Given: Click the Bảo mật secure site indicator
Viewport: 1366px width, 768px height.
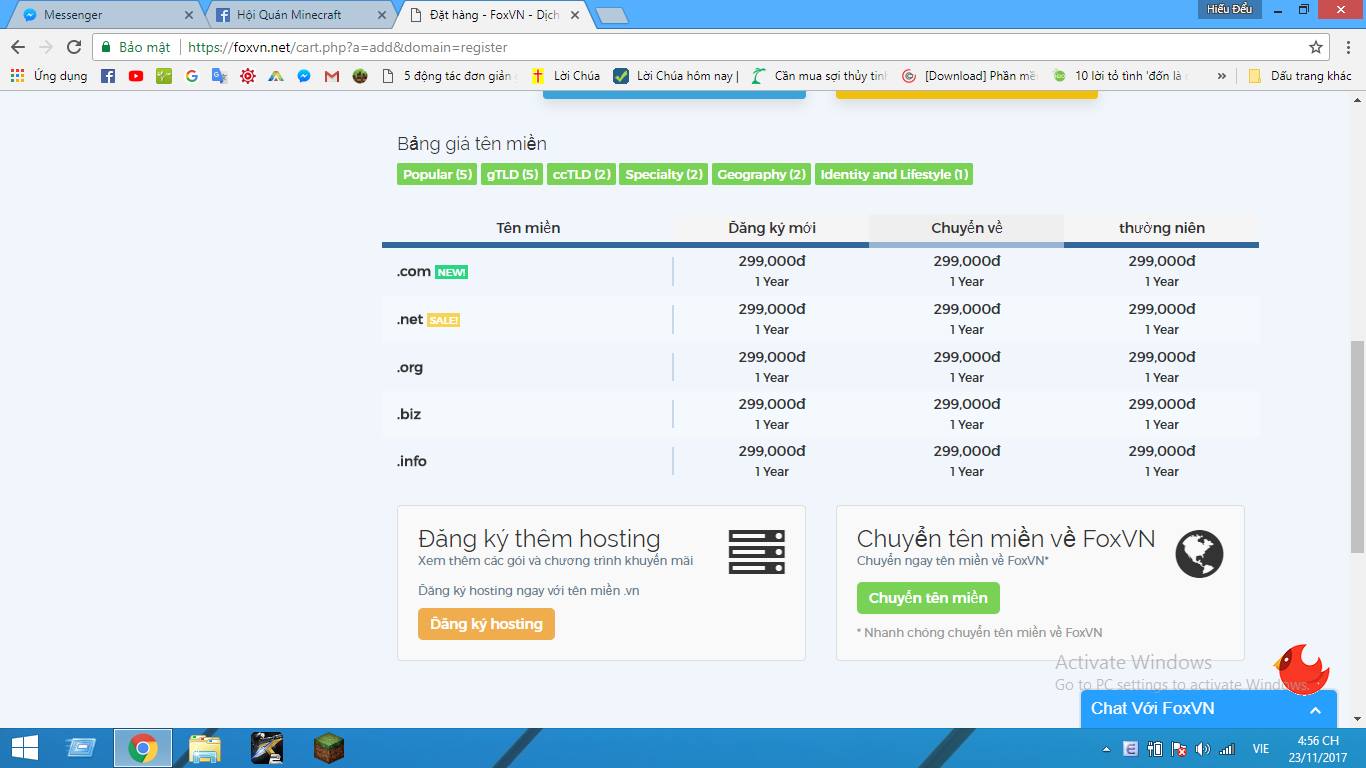Looking at the screenshot, I should [x=136, y=47].
